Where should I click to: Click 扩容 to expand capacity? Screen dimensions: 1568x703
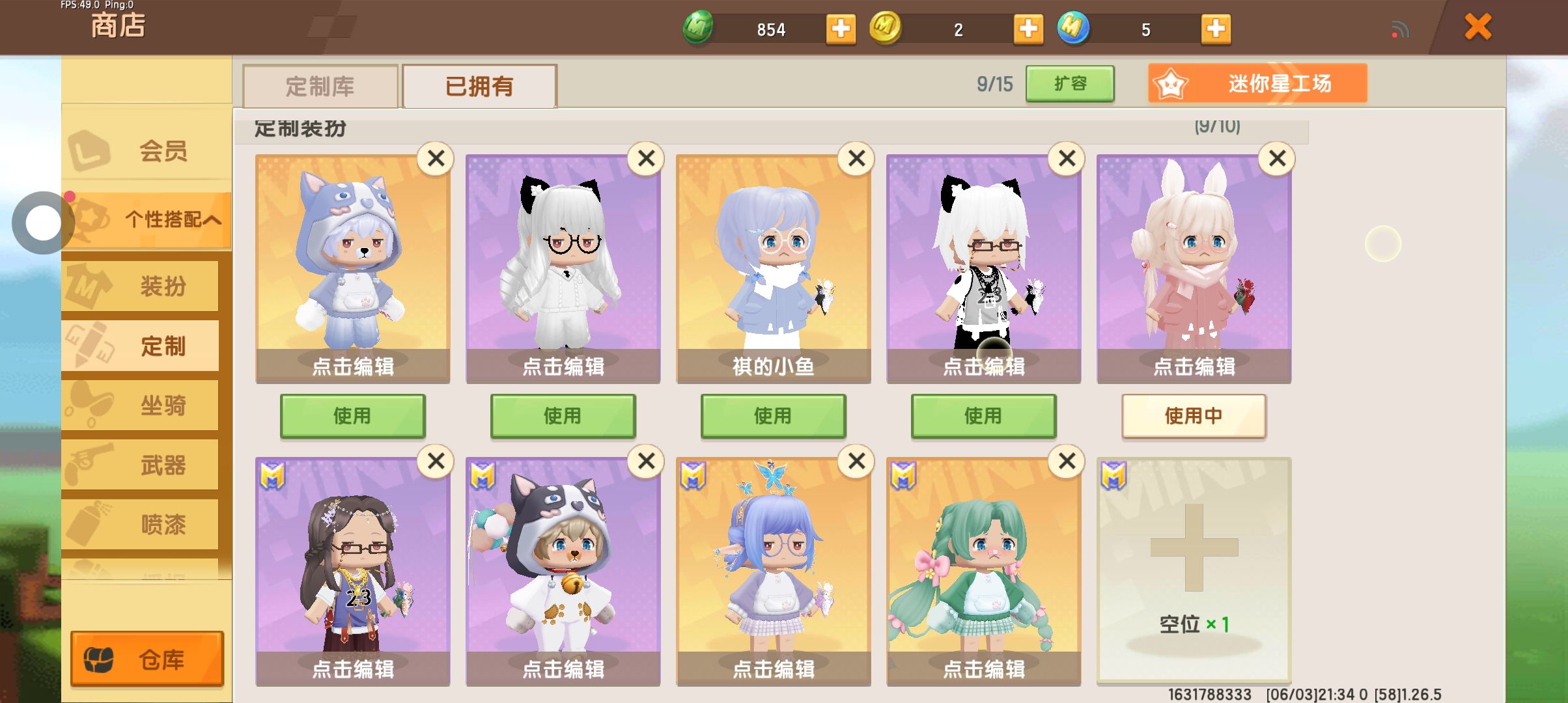(x=1070, y=83)
